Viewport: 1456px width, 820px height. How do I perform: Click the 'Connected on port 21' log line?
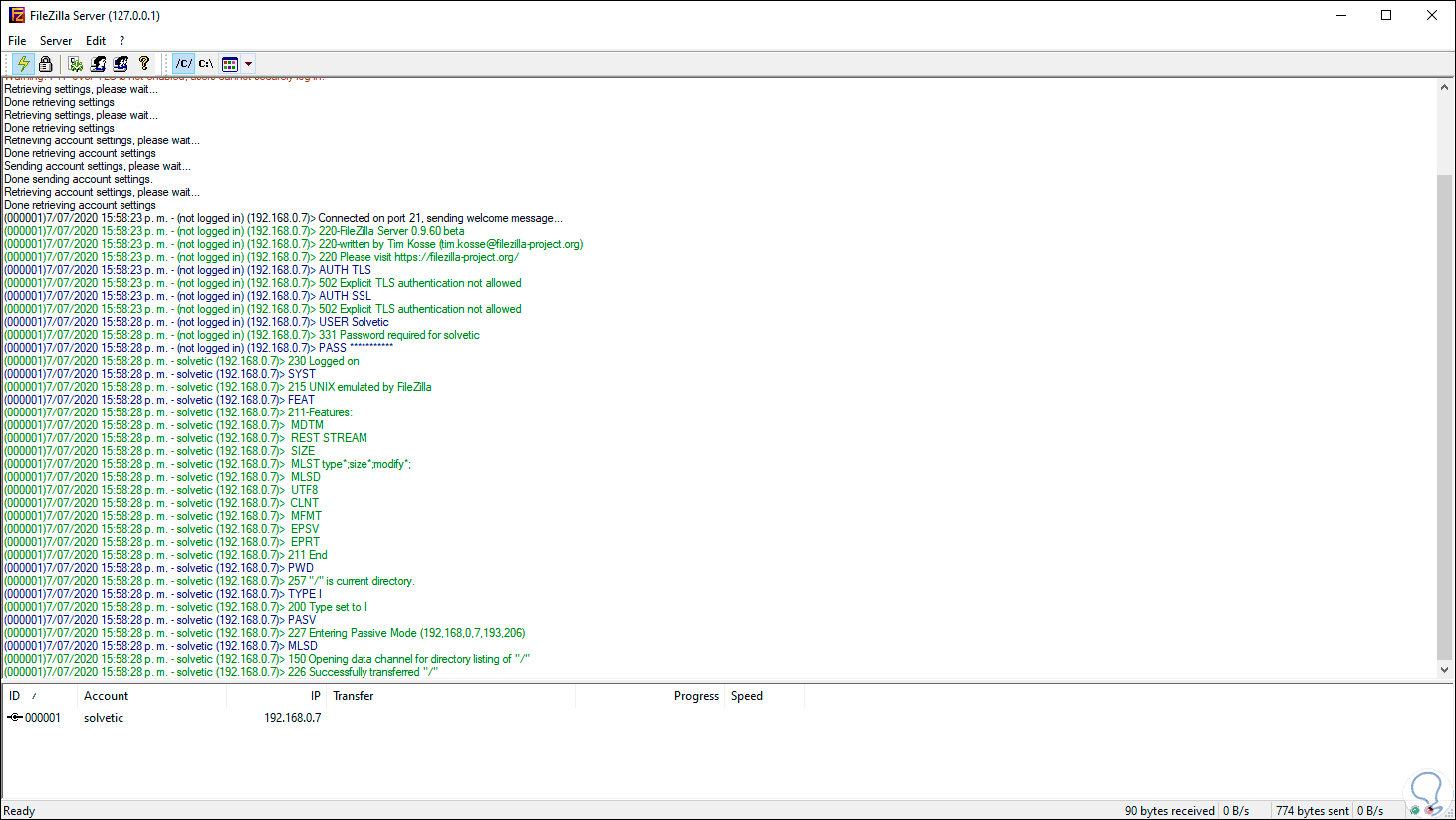tap(284, 218)
